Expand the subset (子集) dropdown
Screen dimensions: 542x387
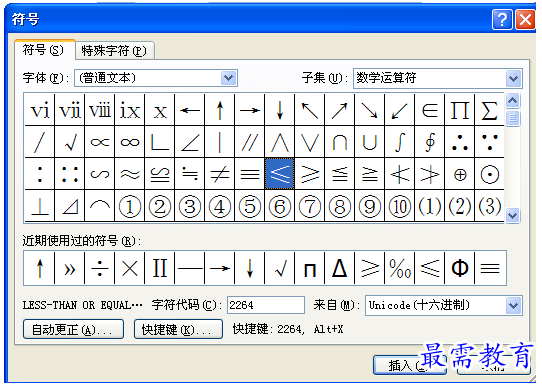513,78
